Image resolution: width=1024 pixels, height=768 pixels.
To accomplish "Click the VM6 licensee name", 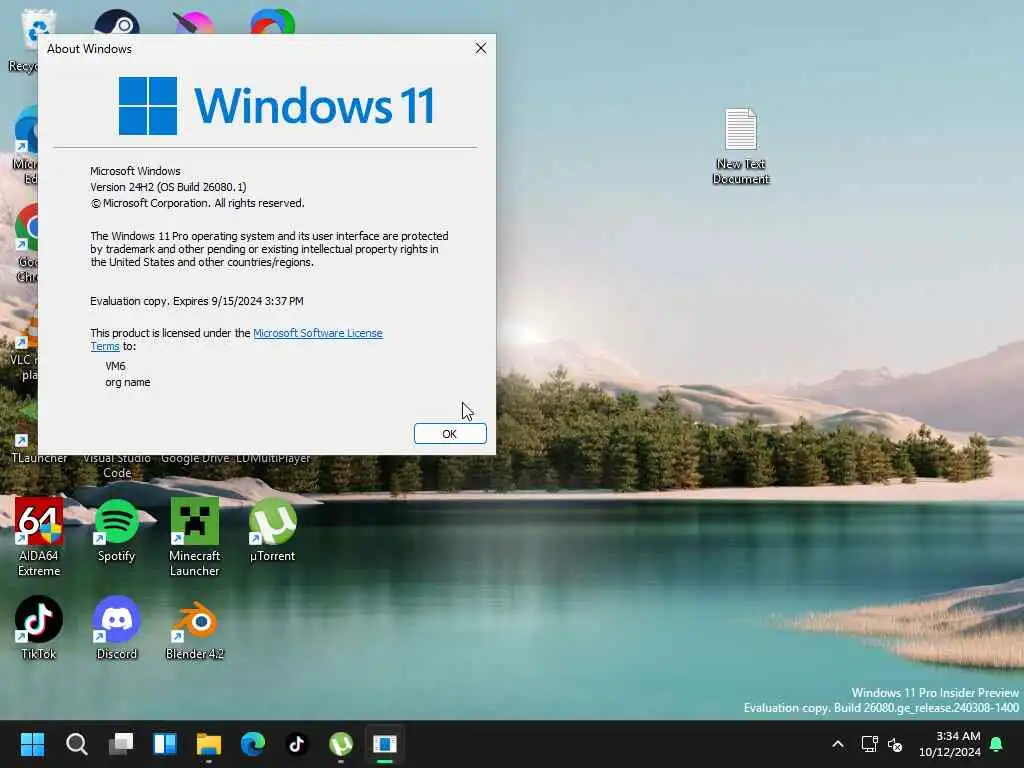I will click(x=115, y=366).
